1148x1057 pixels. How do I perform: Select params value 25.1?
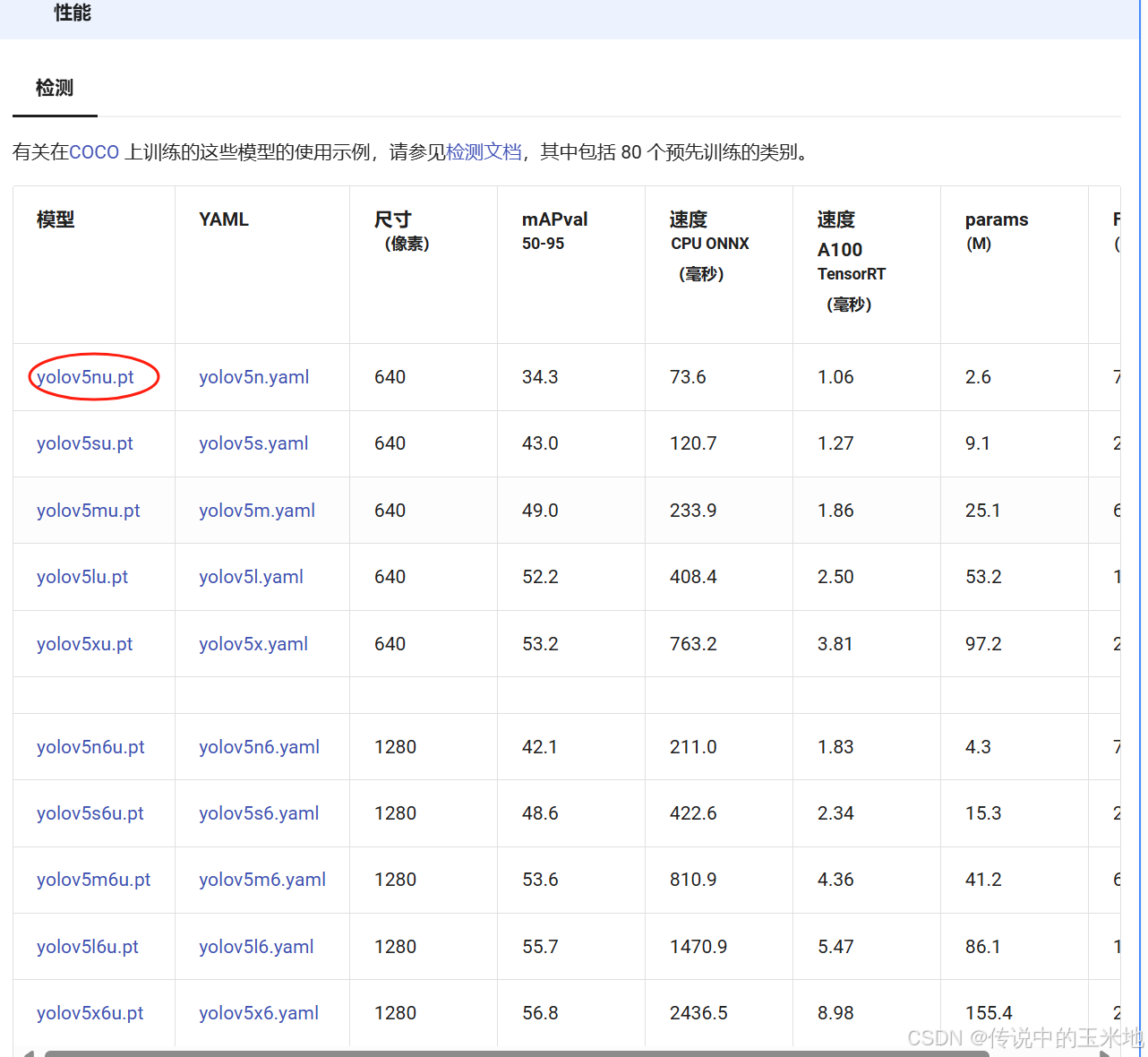983,511
